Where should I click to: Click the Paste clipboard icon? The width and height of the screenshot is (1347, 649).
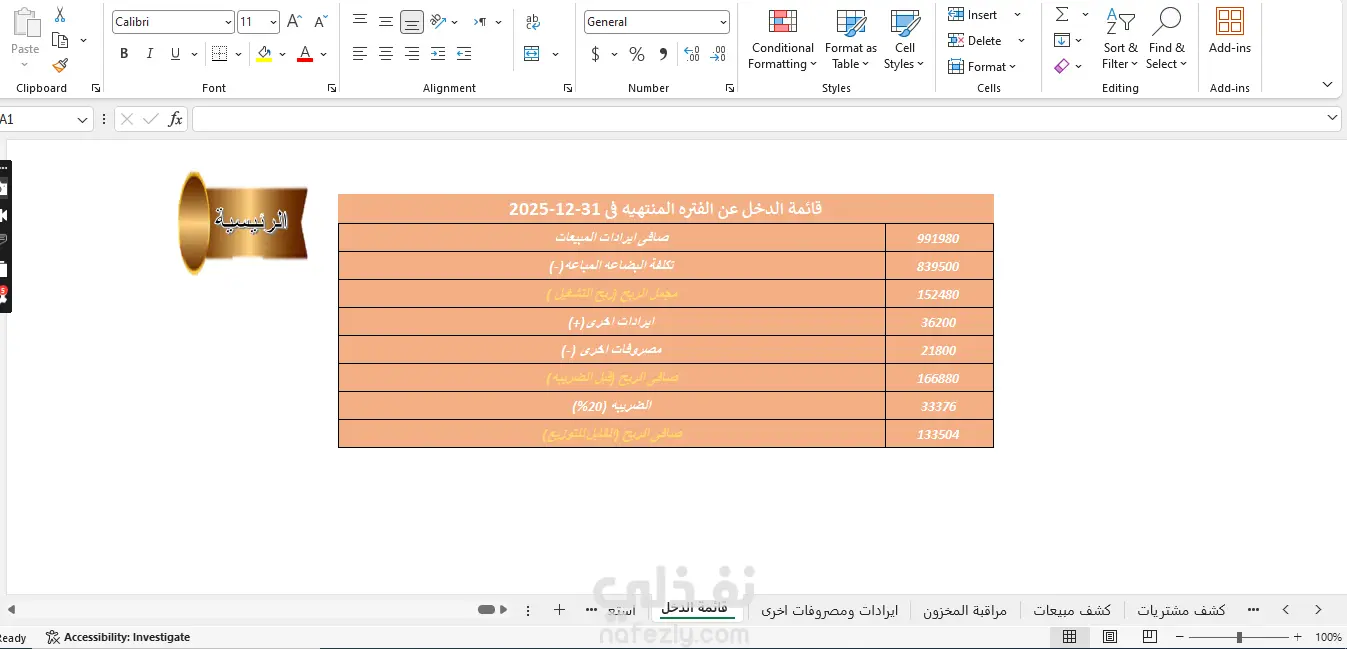tap(25, 23)
